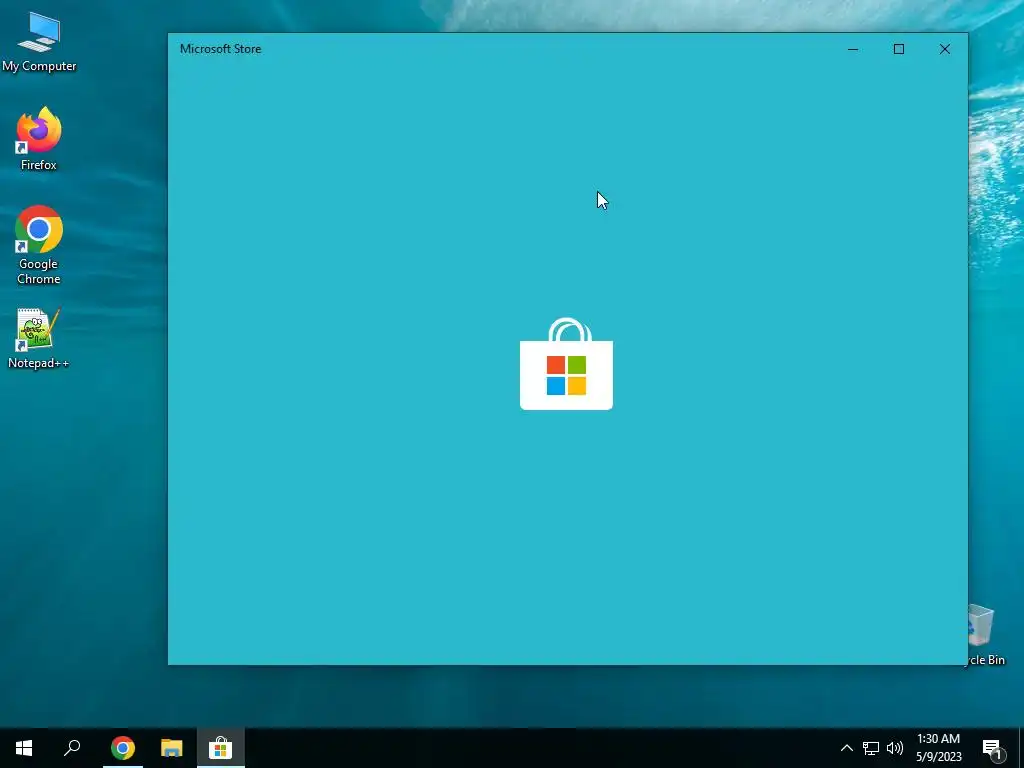Show hidden system tray icons
1024x768 pixels.
pos(846,748)
